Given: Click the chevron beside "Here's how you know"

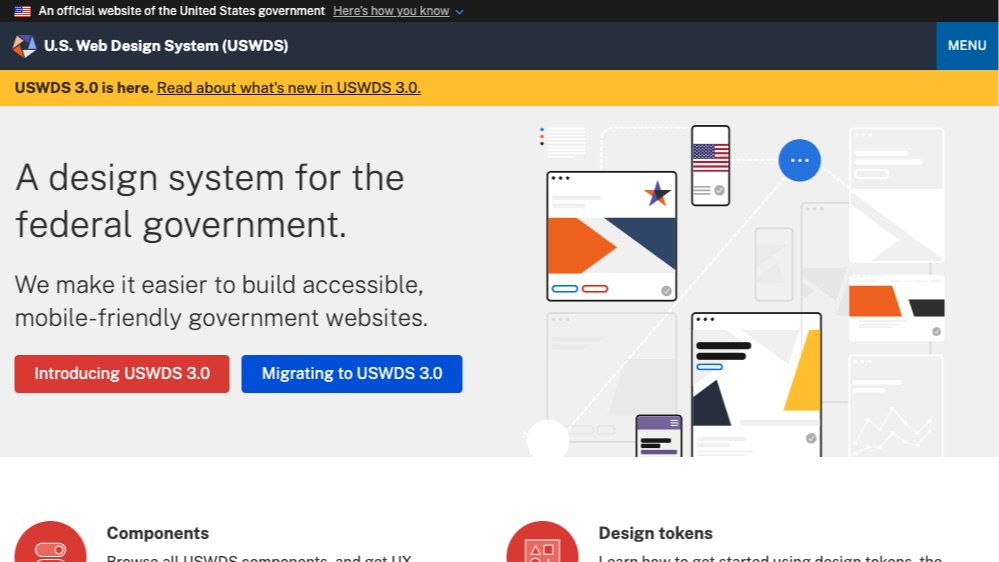Looking at the screenshot, I should click(x=459, y=12).
